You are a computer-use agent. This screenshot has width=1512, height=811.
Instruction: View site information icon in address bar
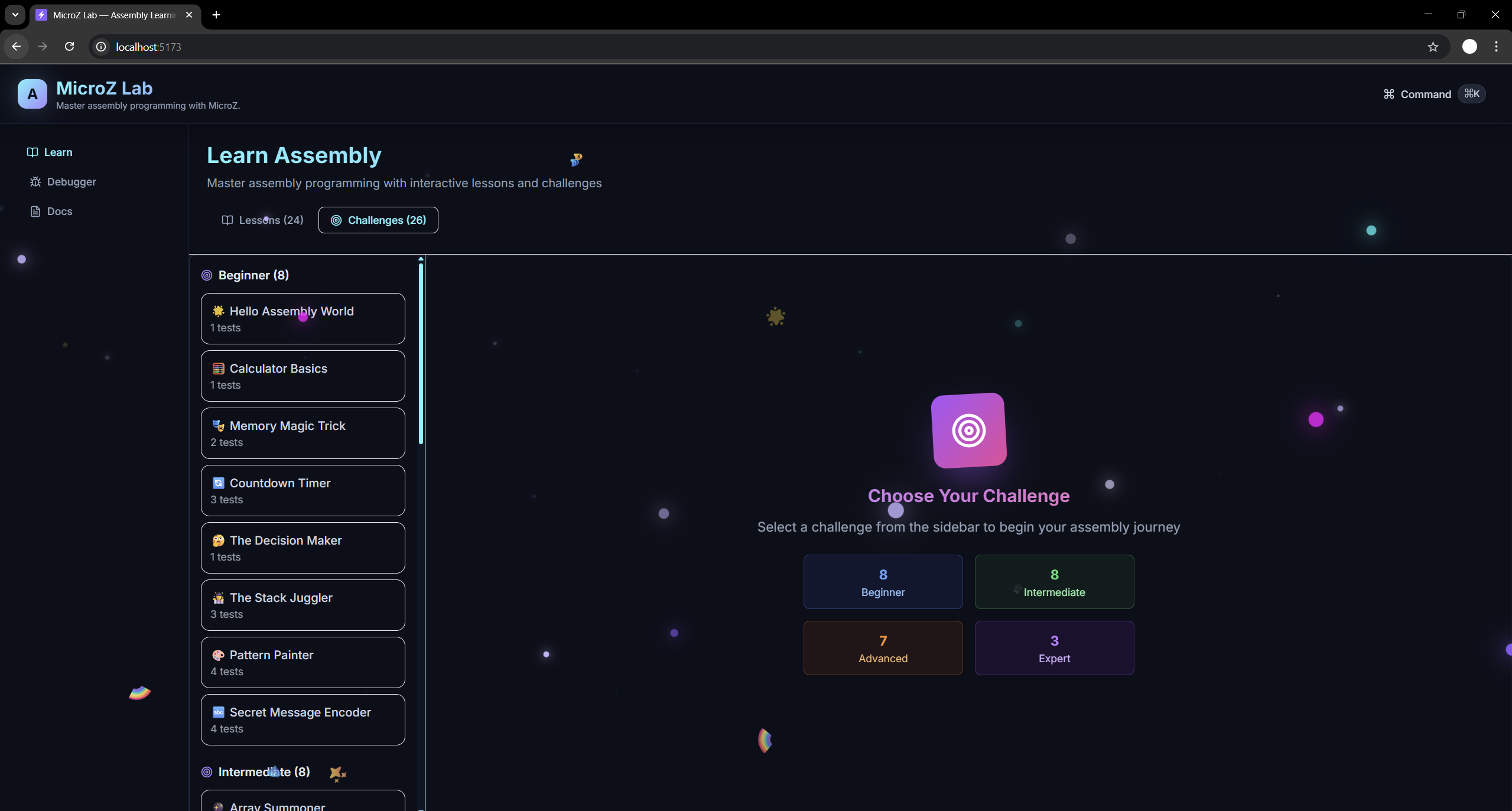coord(102,47)
